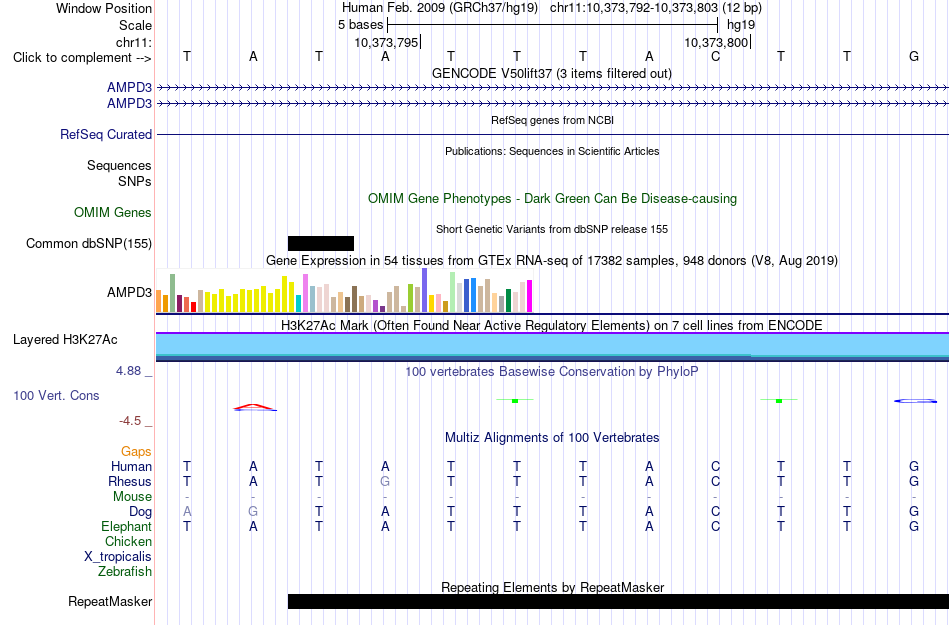Click the RefSeq genes from NCBI title

click(x=552, y=121)
